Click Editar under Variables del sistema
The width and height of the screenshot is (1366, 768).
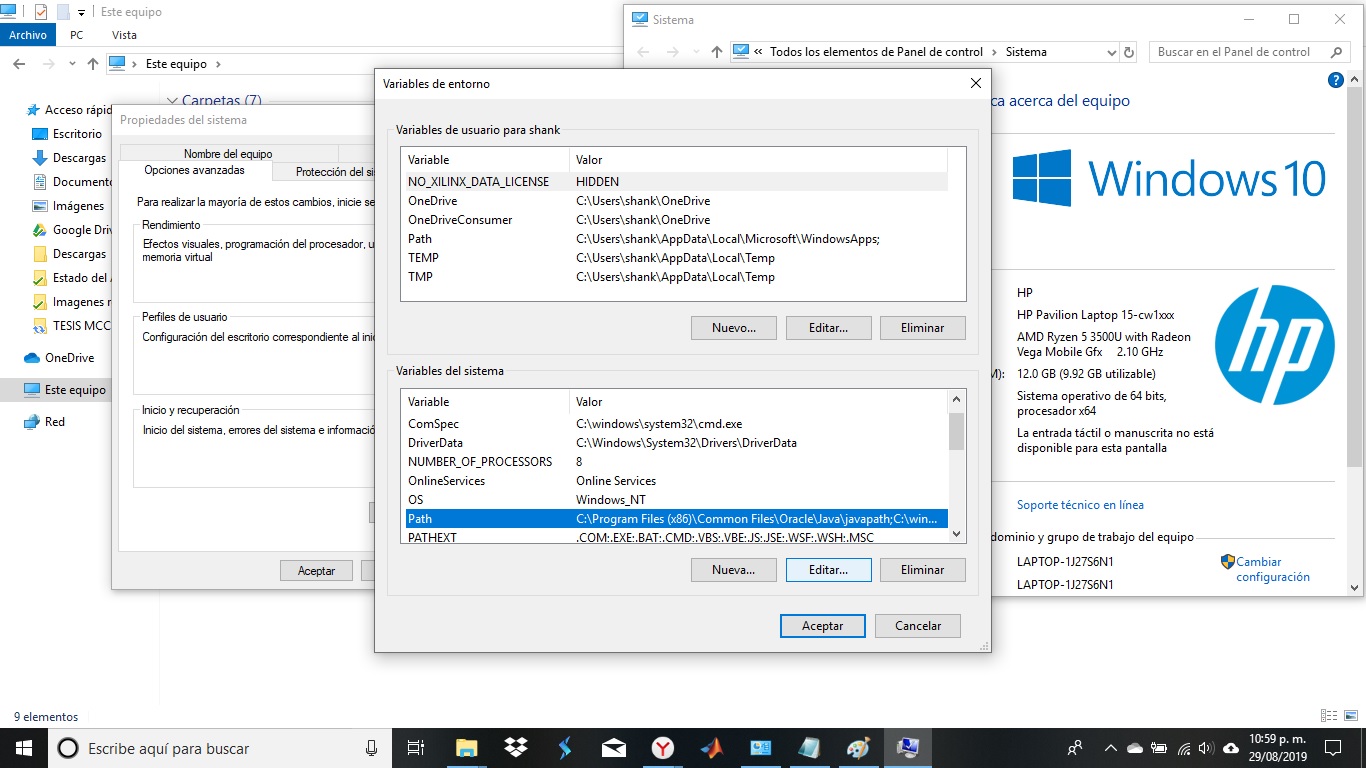click(828, 569)
